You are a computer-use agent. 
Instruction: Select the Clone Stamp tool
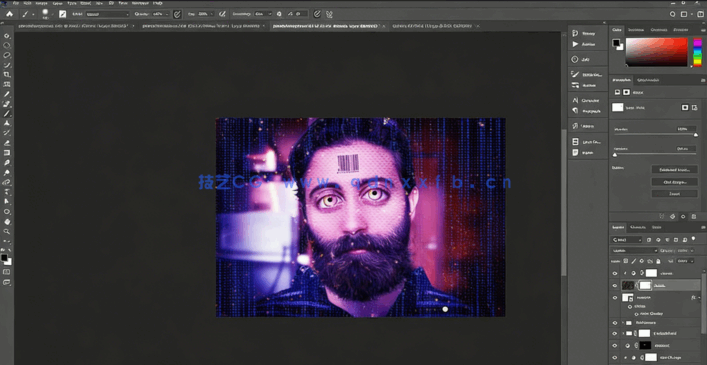click(7, 123)
